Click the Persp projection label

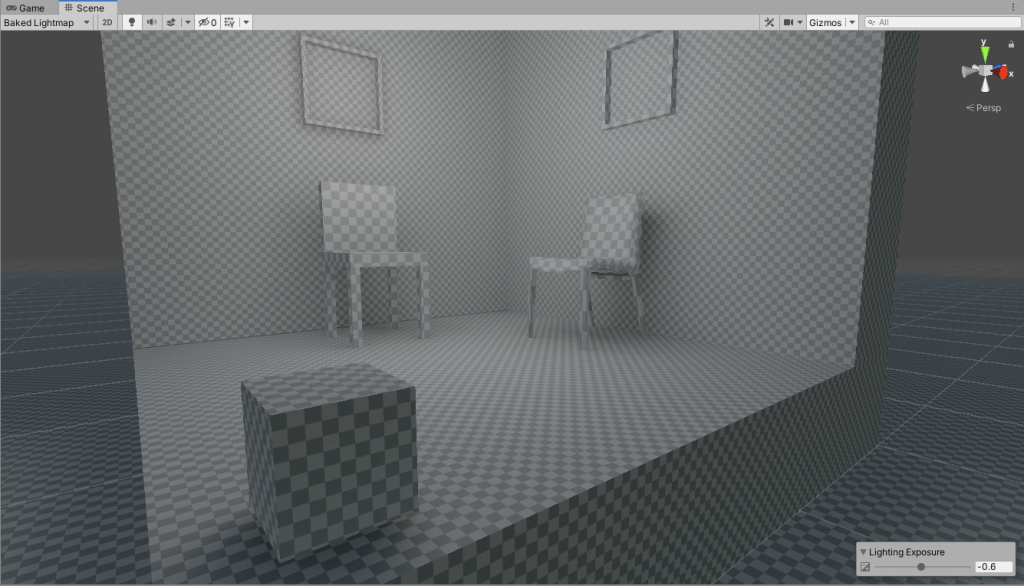tap(984, 107)
